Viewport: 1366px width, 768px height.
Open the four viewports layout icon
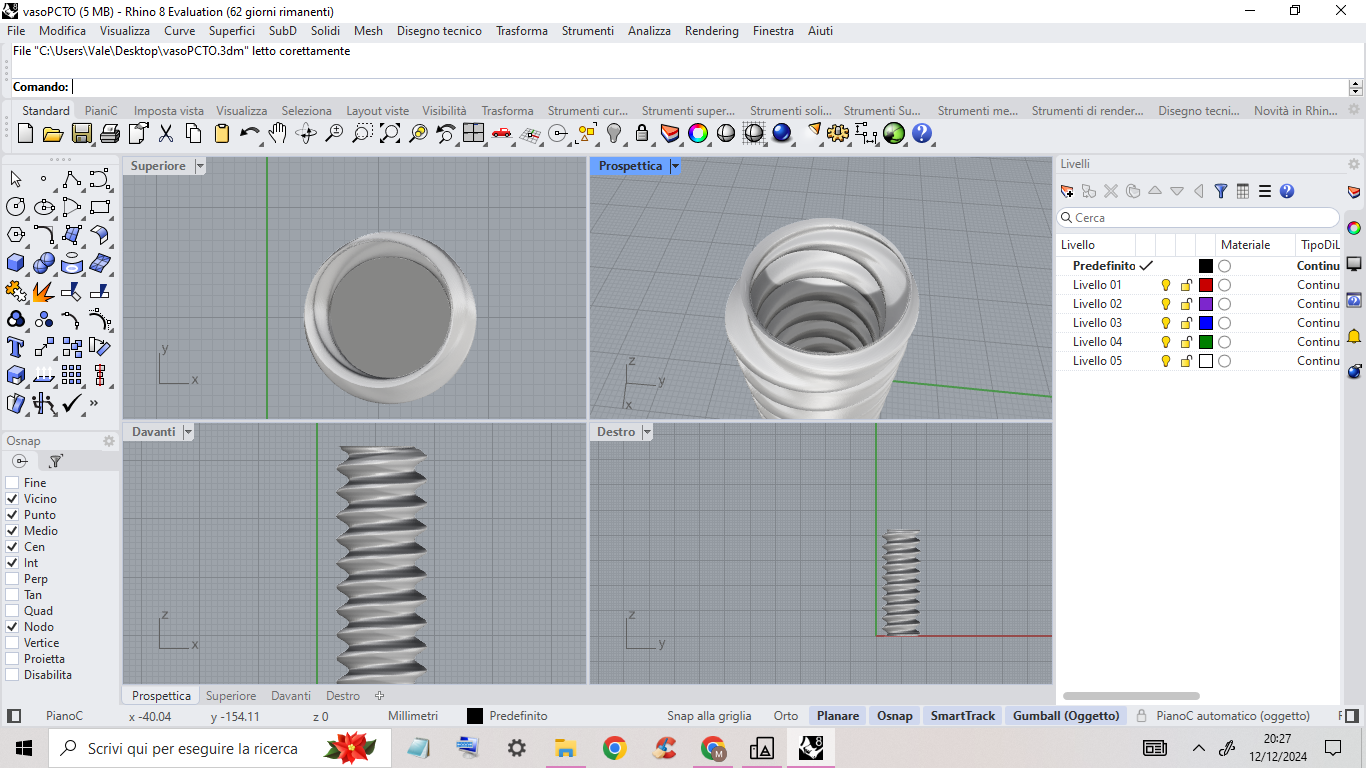[474, 133]
